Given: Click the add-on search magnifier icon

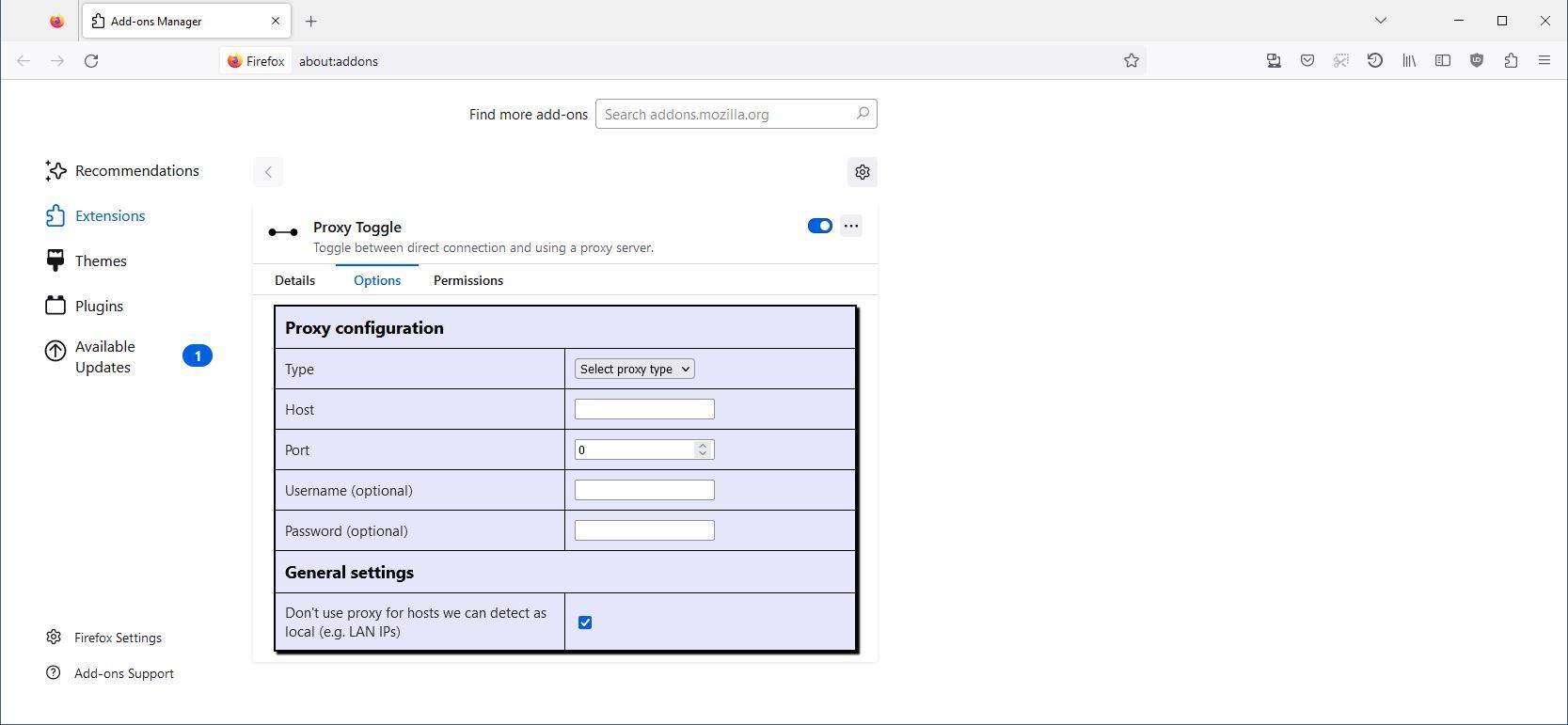Looking at the screenshot, I should (x=863, y=114).
